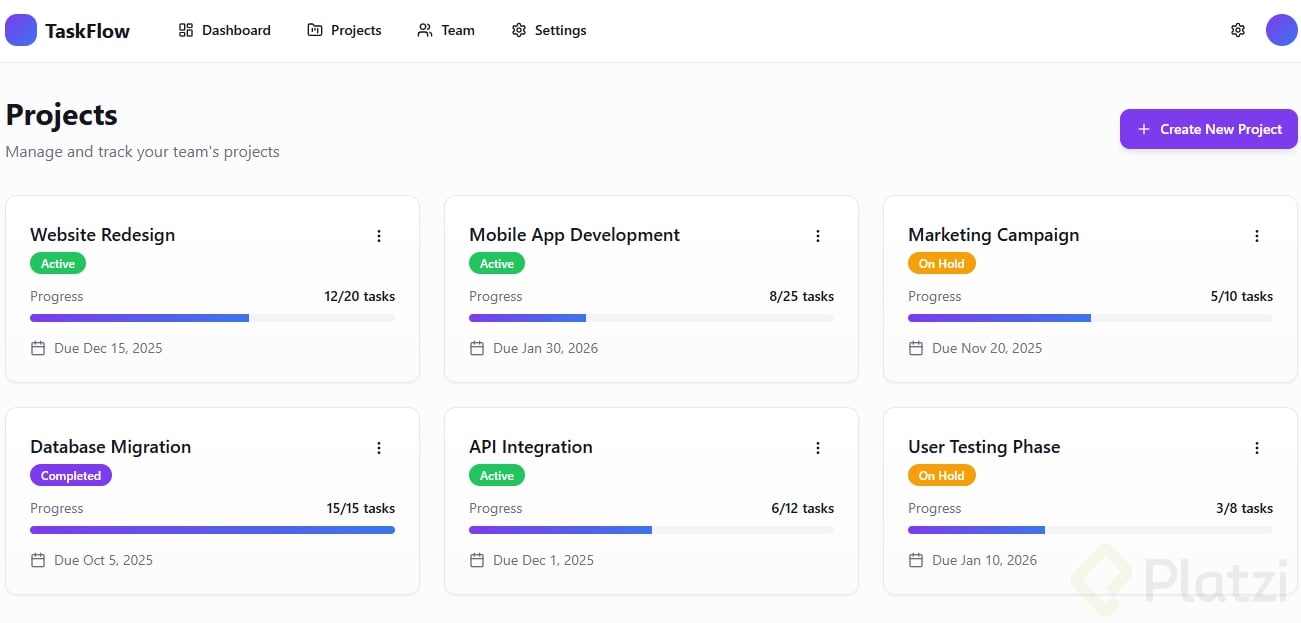Open options menu for Website Redesign
Image resolution: width=1301 pixels, height=623 pixels.
379,236
